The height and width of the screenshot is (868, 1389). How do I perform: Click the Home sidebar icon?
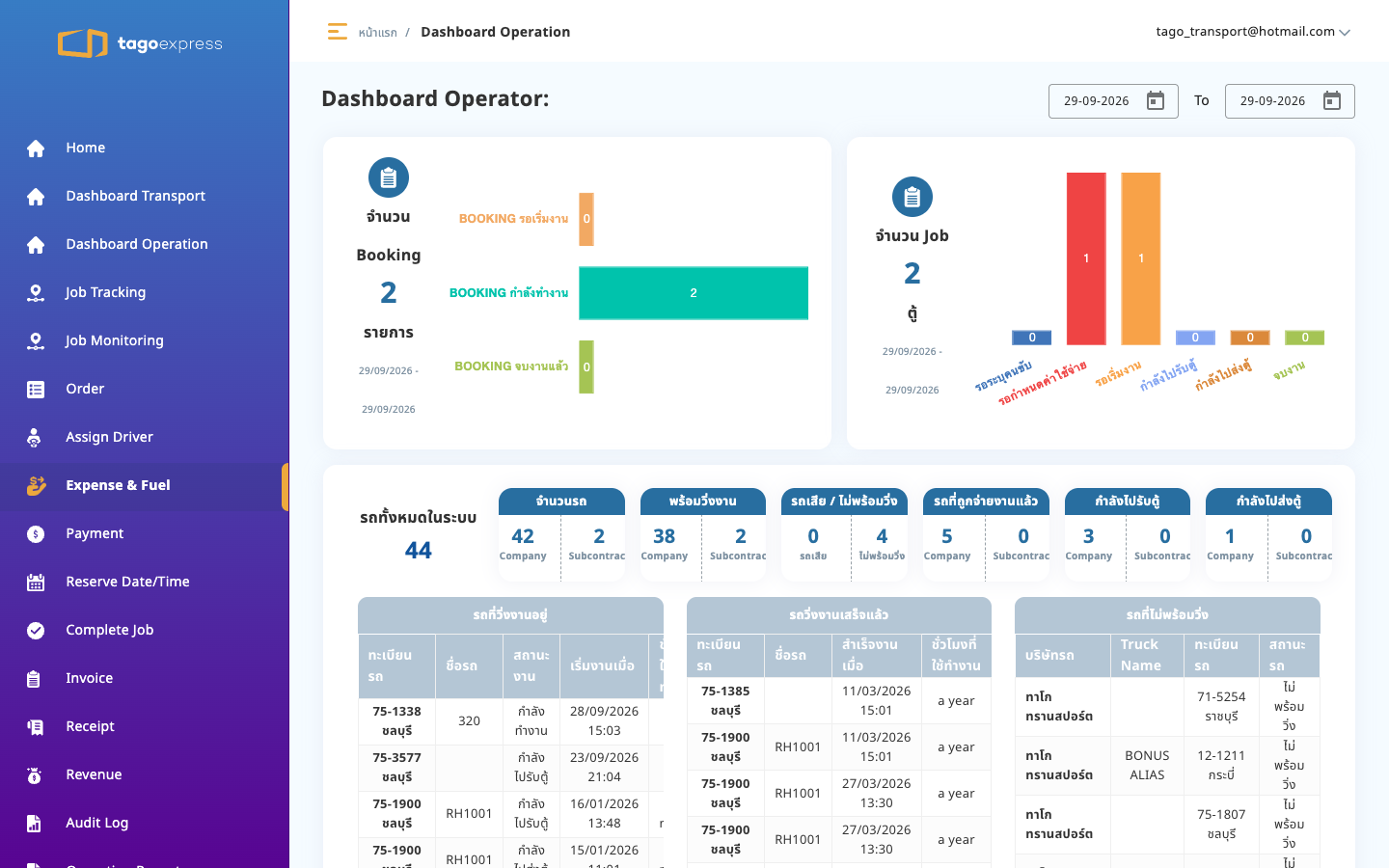point(36,148)
